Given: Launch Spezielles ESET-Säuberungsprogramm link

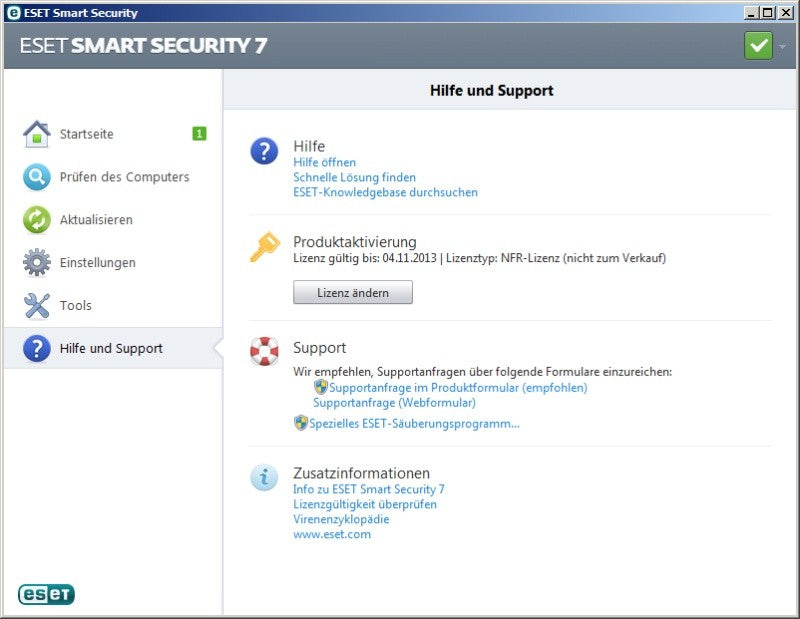Looking at the screenshot, I should 414,424.
